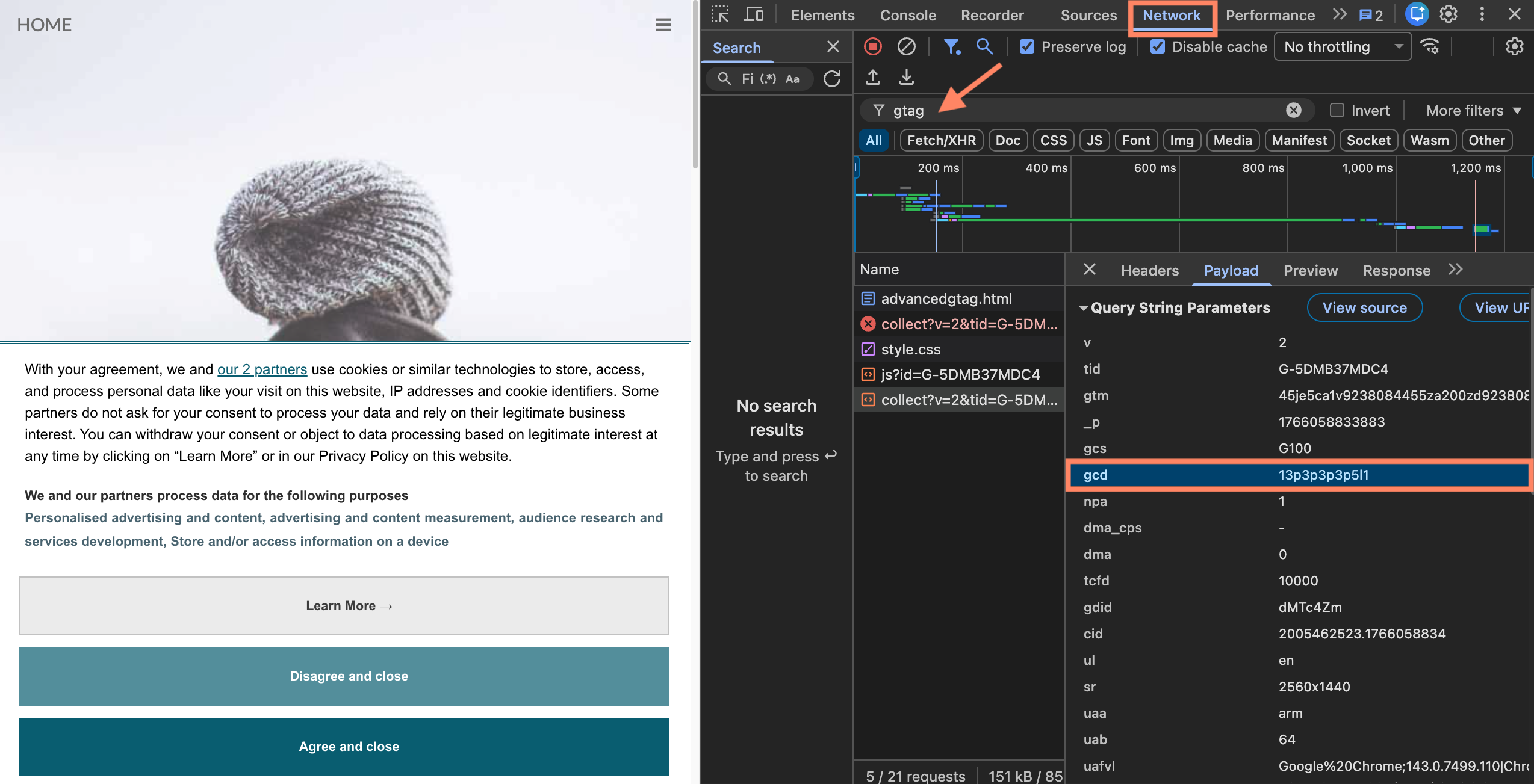Image resolution: width=1534 pixels, height=784 pixels.
Task: Clear the network log with the circle-slash icon
Action: (x=906, y=46)
